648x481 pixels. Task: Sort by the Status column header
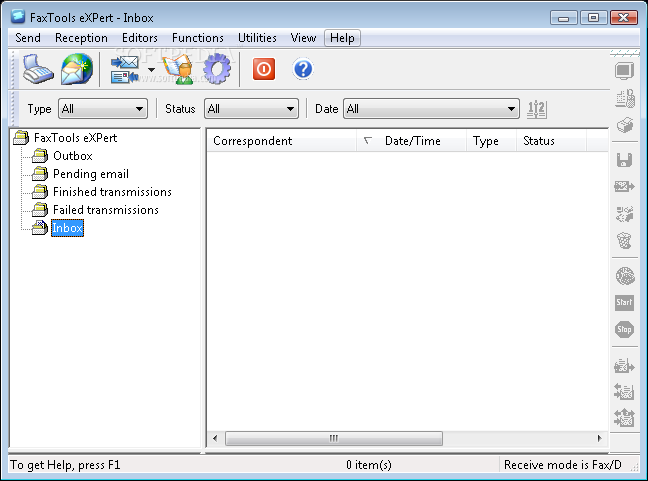(551, 141)
